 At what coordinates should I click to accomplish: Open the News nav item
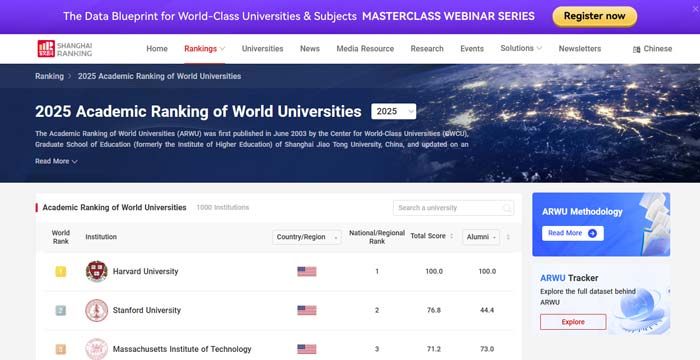(310, 49)
